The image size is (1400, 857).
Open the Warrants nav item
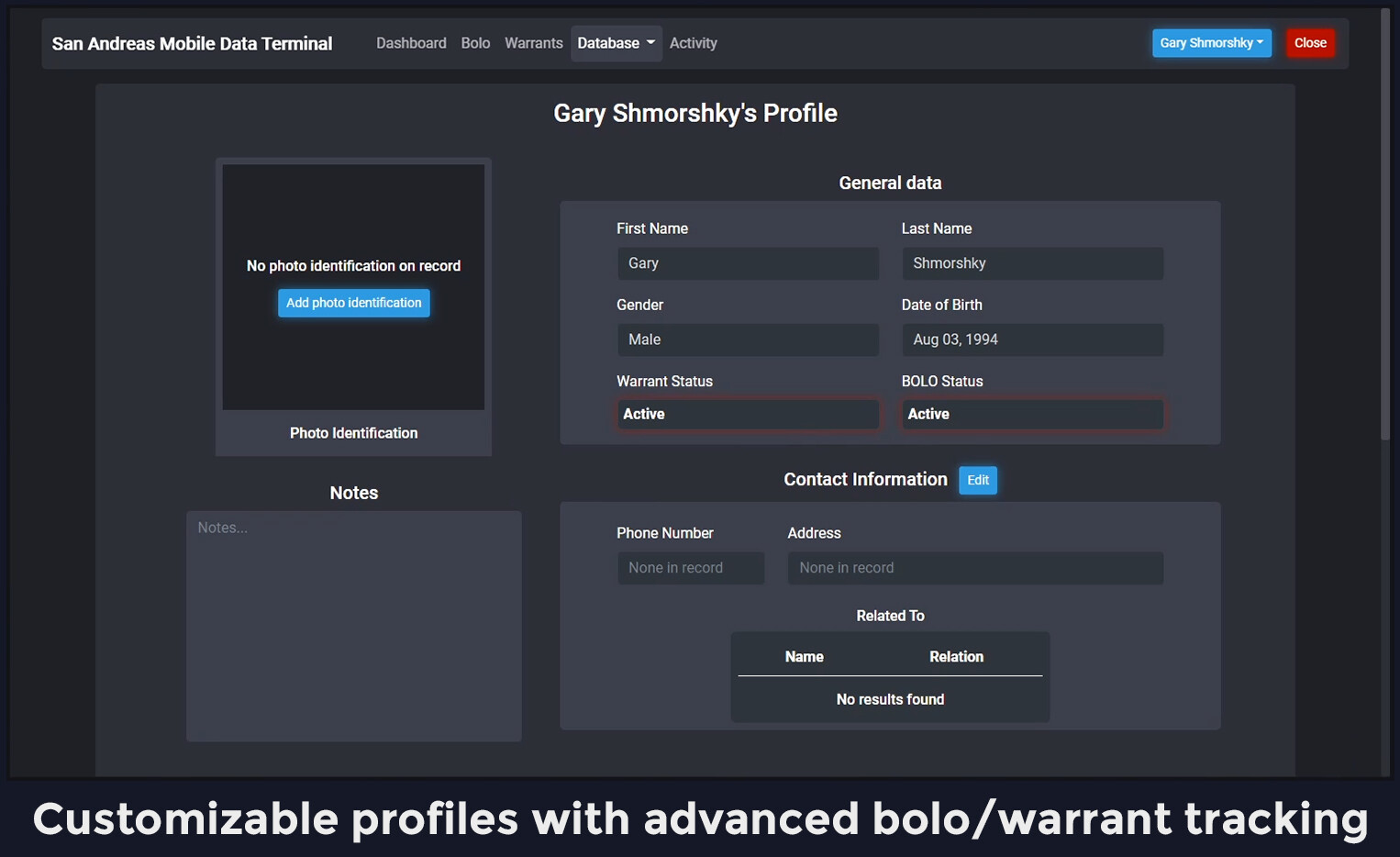[x=533, y=43]
